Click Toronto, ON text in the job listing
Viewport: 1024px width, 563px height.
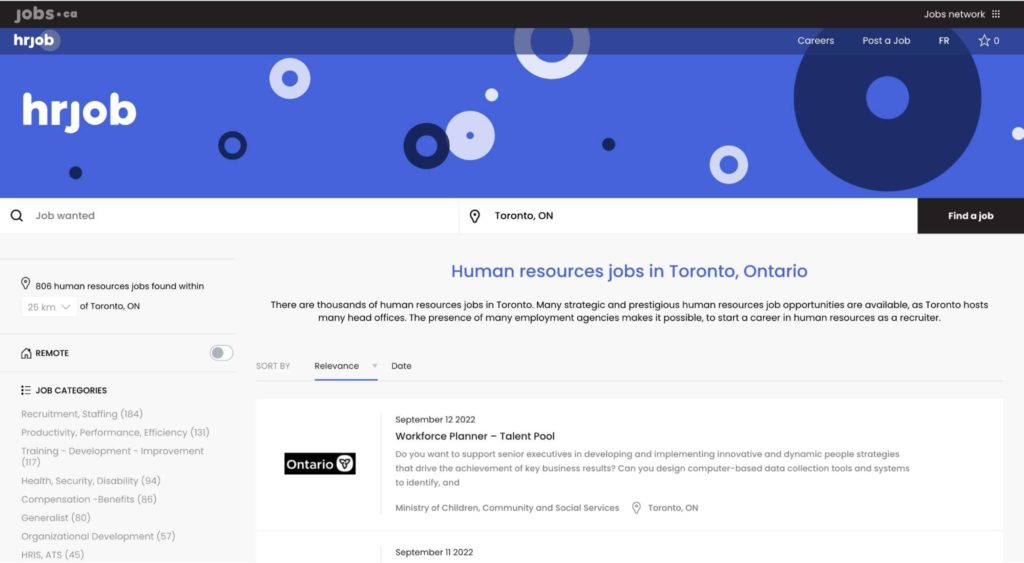tap(673, 507)
